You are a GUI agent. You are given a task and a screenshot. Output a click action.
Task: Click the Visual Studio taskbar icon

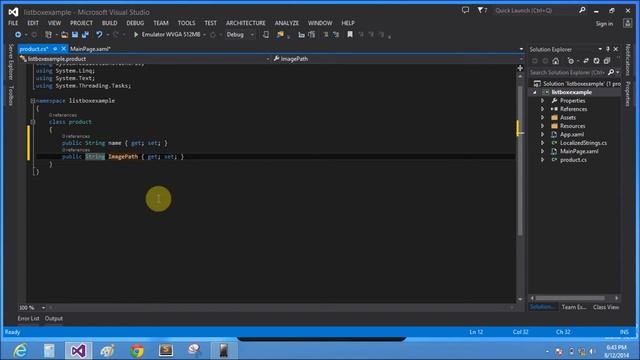click(x=78, y=351)
